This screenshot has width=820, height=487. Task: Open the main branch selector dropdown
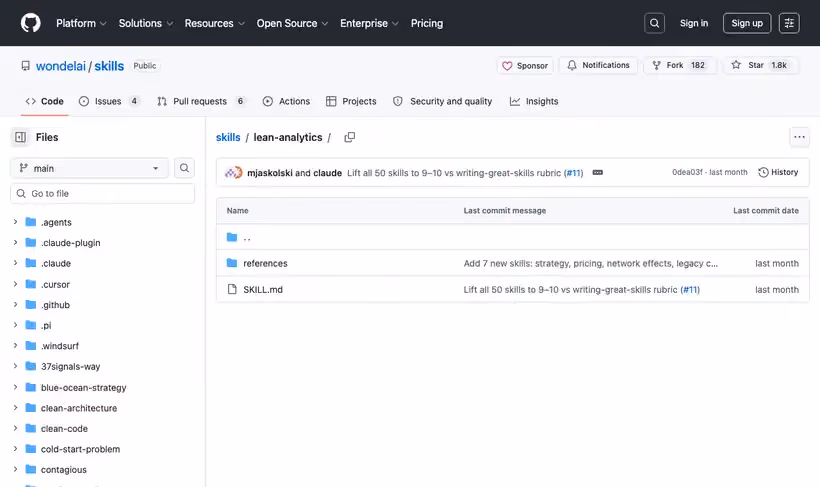click(x=89, y=168)
